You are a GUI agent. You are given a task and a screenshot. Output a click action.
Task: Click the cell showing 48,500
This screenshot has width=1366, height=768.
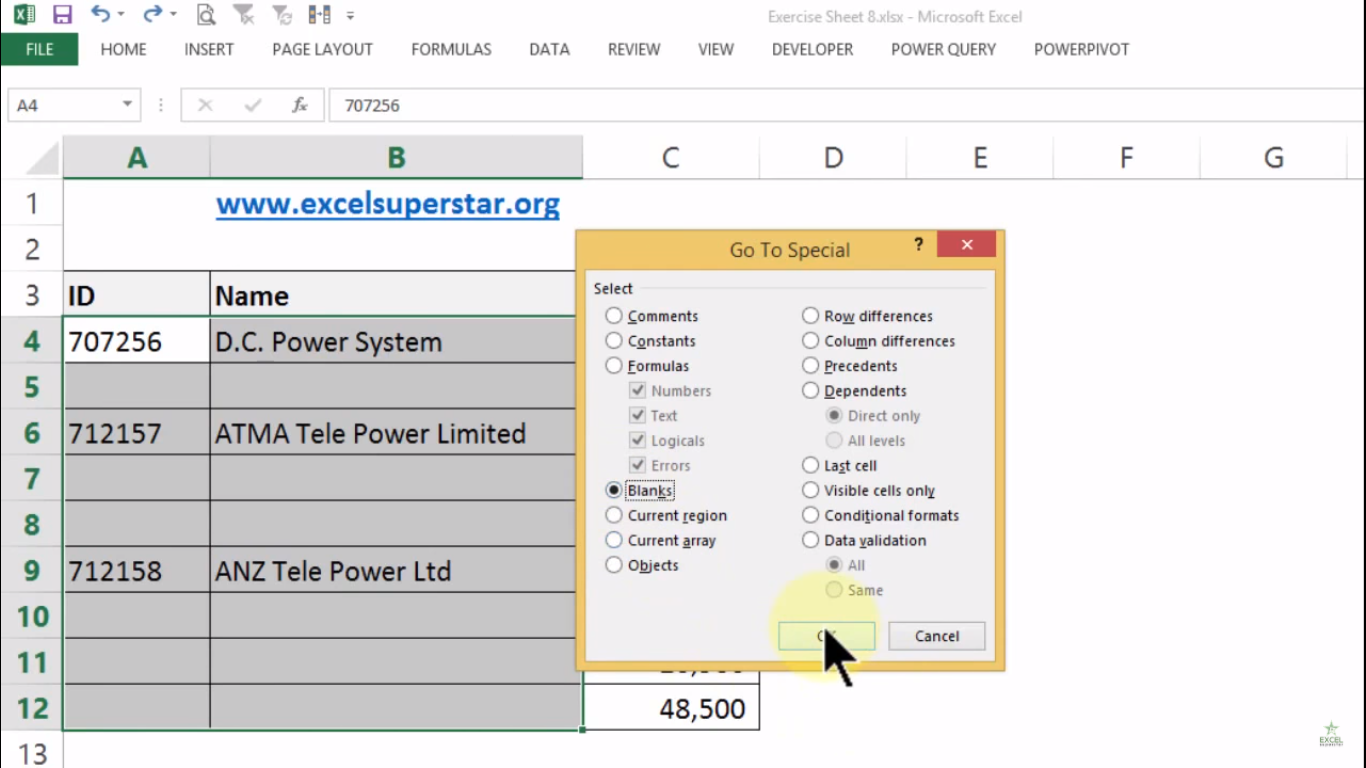click(x=671, y=708)
